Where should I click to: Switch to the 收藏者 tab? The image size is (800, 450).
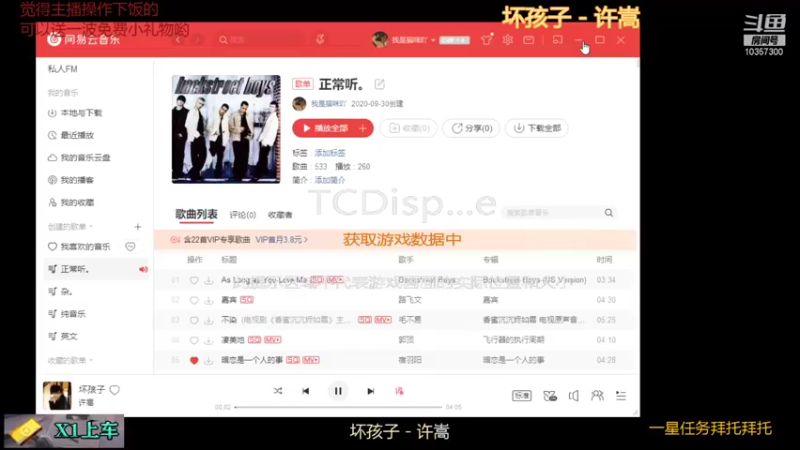point(280,215)
